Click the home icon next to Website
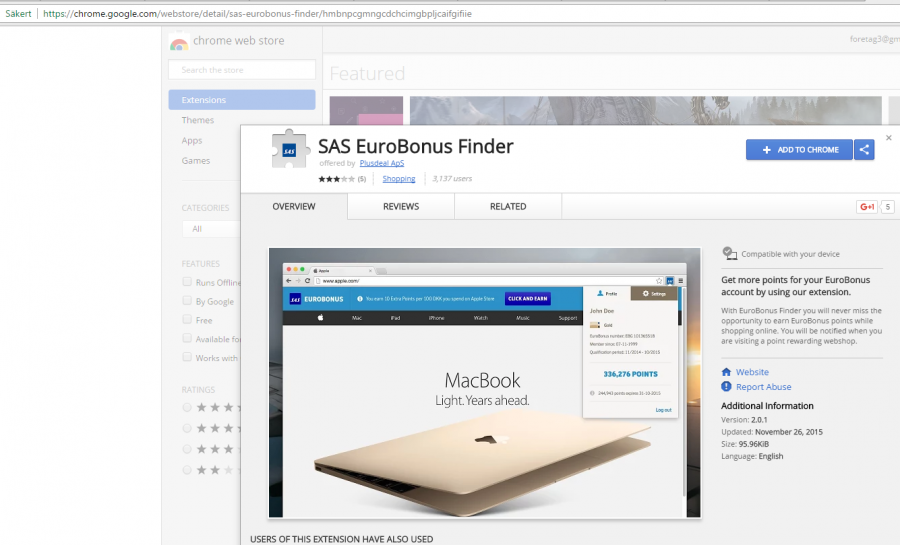The width and height of the screenshot is (900, 545). pyautogui.click(x=727, y=372)
